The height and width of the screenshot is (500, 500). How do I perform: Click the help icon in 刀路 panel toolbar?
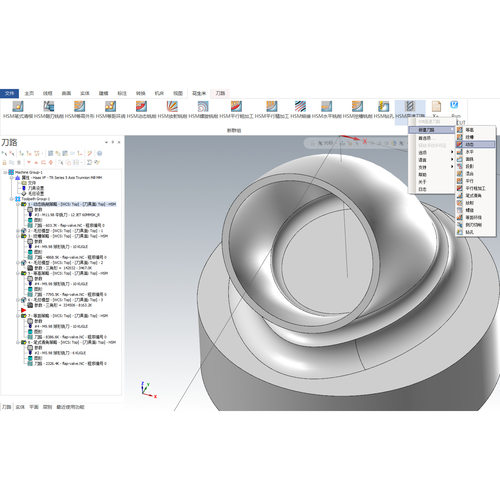pyautogui.click(x=99, y=153)
